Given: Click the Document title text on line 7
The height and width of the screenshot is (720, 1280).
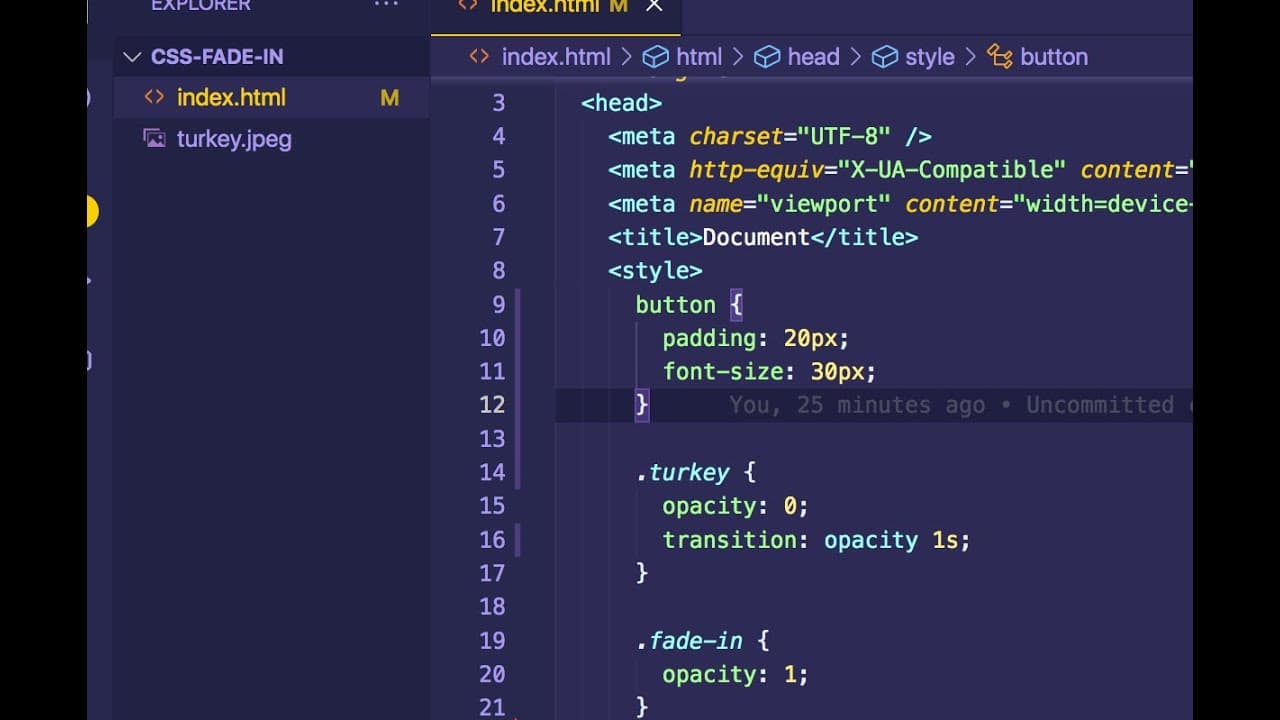Looking at the screenshot, I should (756, 238).
